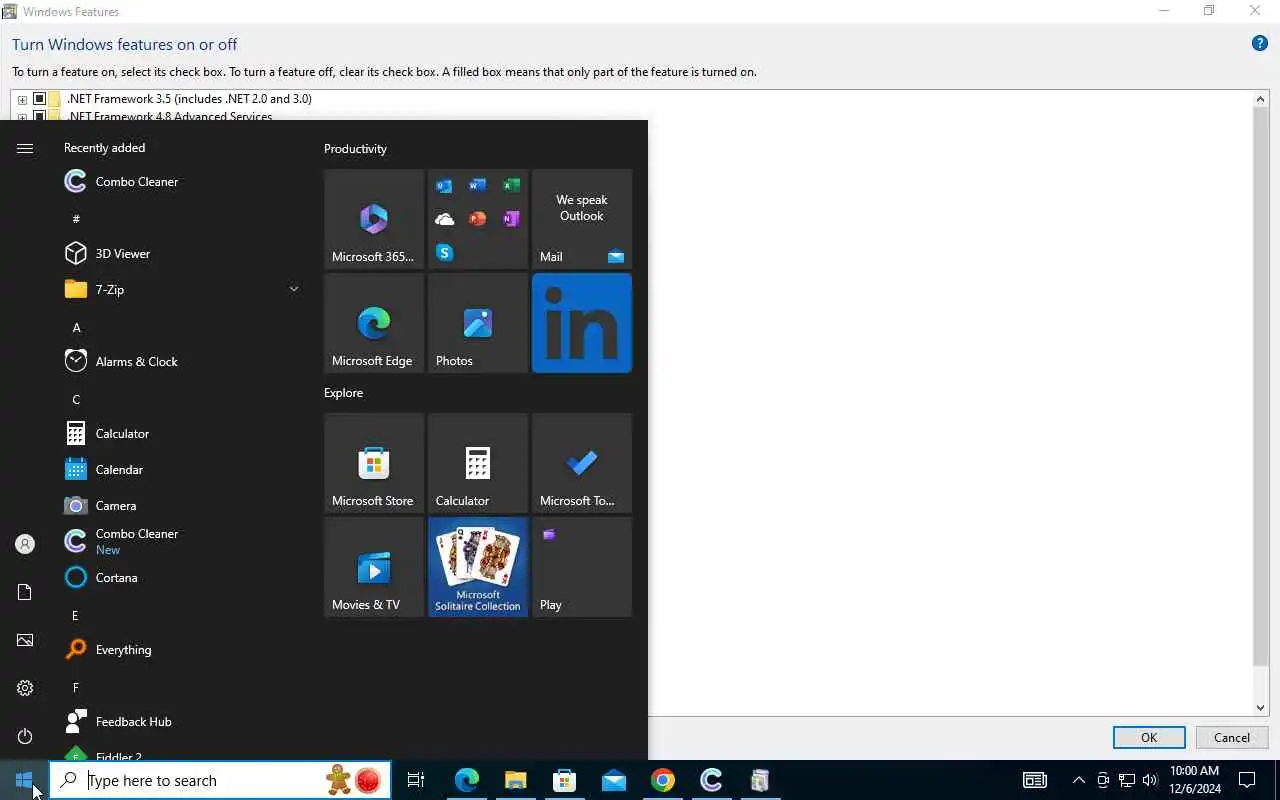
Task: Open Excel icon in Office tile group
Action: tap(511, 186)
